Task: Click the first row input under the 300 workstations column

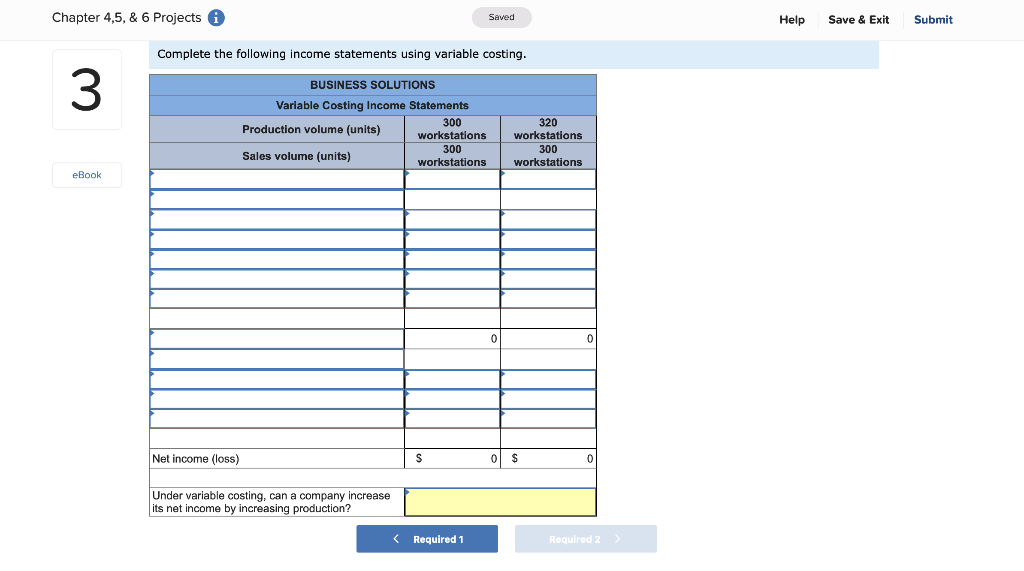Action: [x=453, y=179]
